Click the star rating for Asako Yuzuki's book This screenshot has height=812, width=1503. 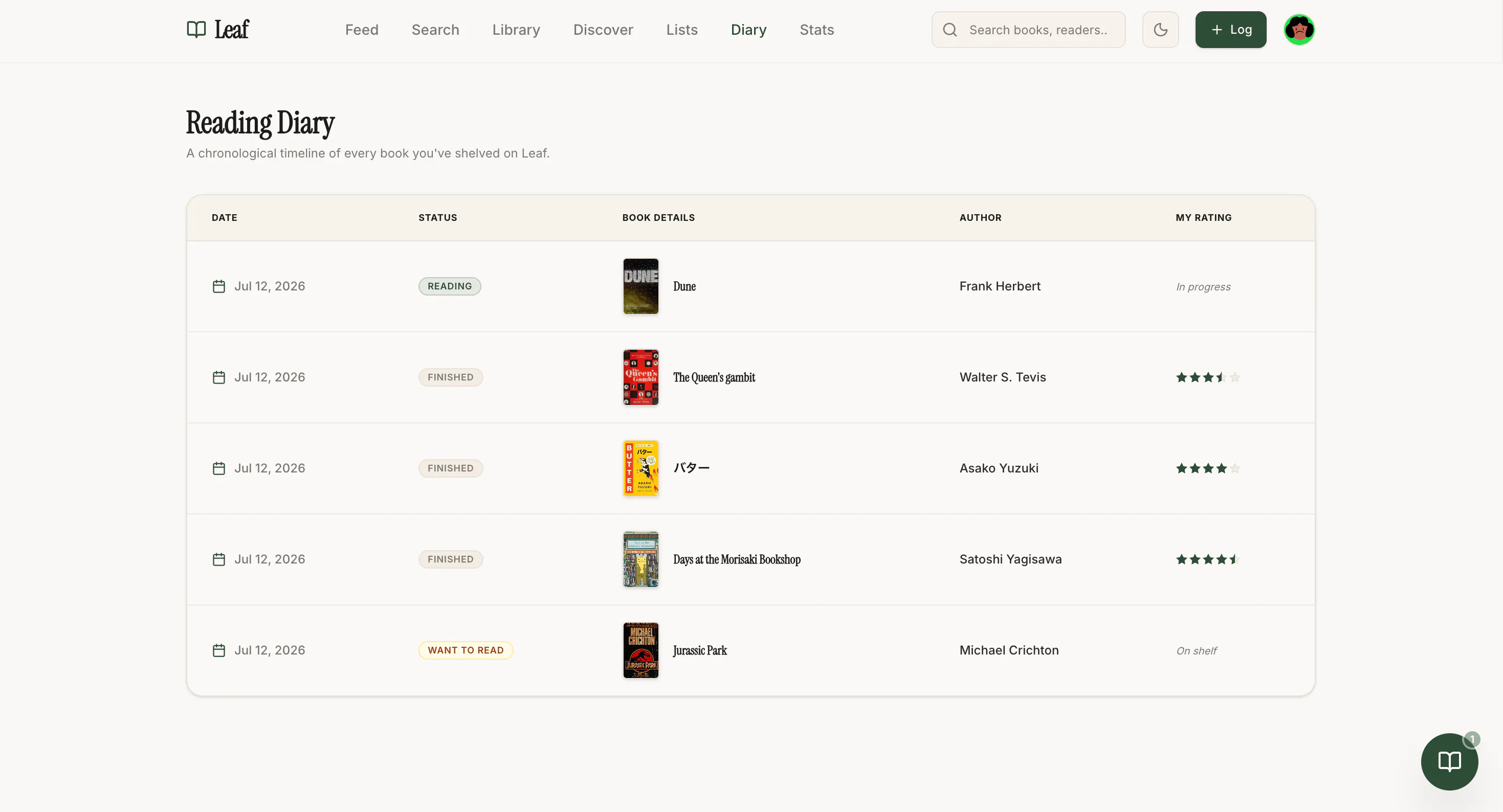click(x=1208, y=468)
